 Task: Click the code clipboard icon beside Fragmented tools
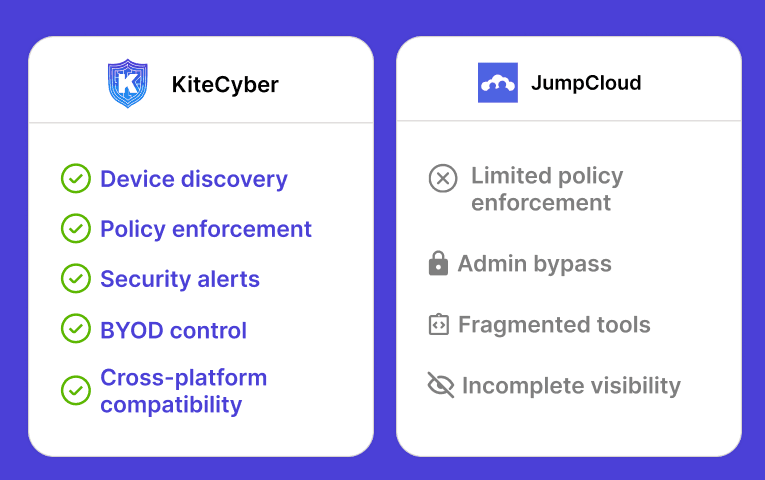(439, 324)
